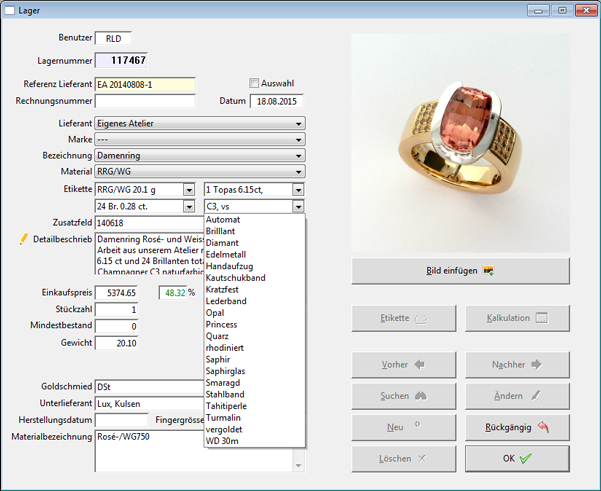Click the Datum field 18.08.2015
601x491 pixels.
pos(276,101)
